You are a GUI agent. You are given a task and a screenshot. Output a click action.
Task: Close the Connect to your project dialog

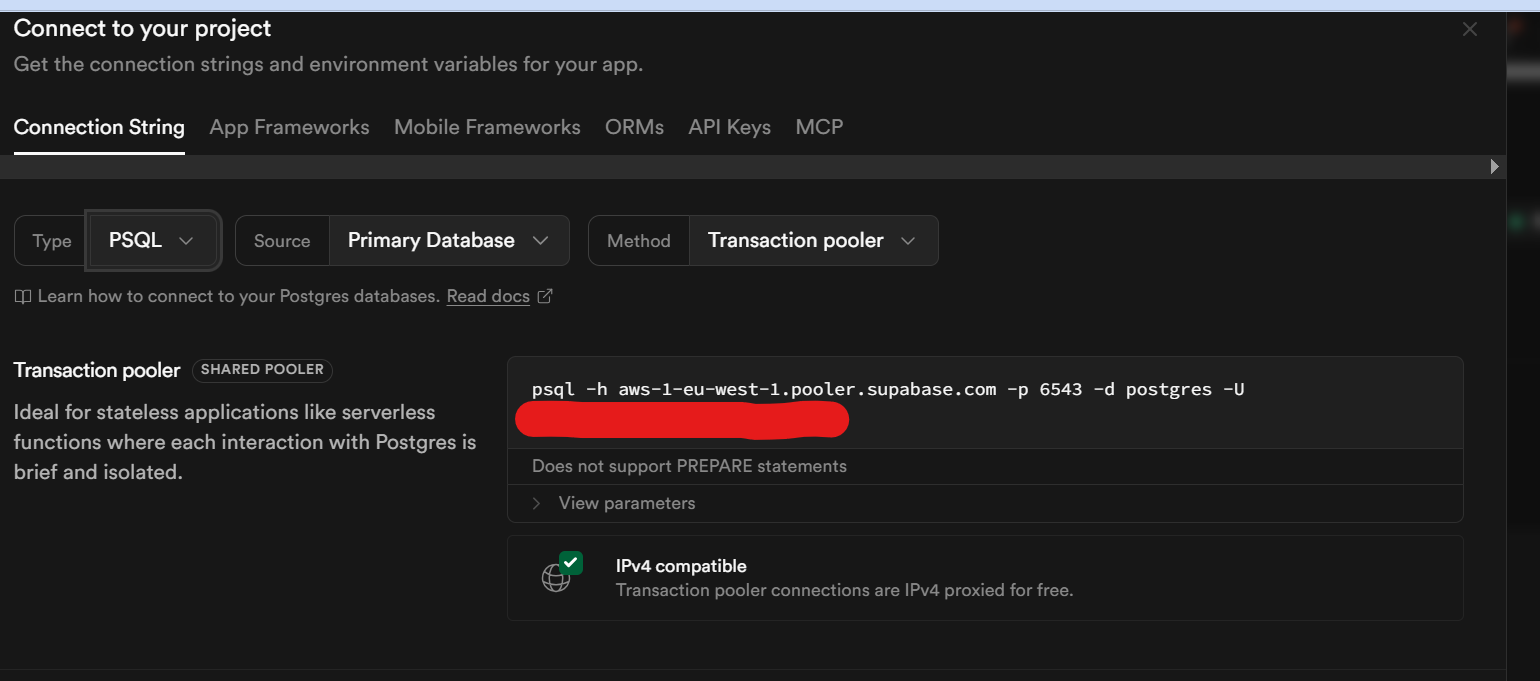click(x=1469, y=30)
